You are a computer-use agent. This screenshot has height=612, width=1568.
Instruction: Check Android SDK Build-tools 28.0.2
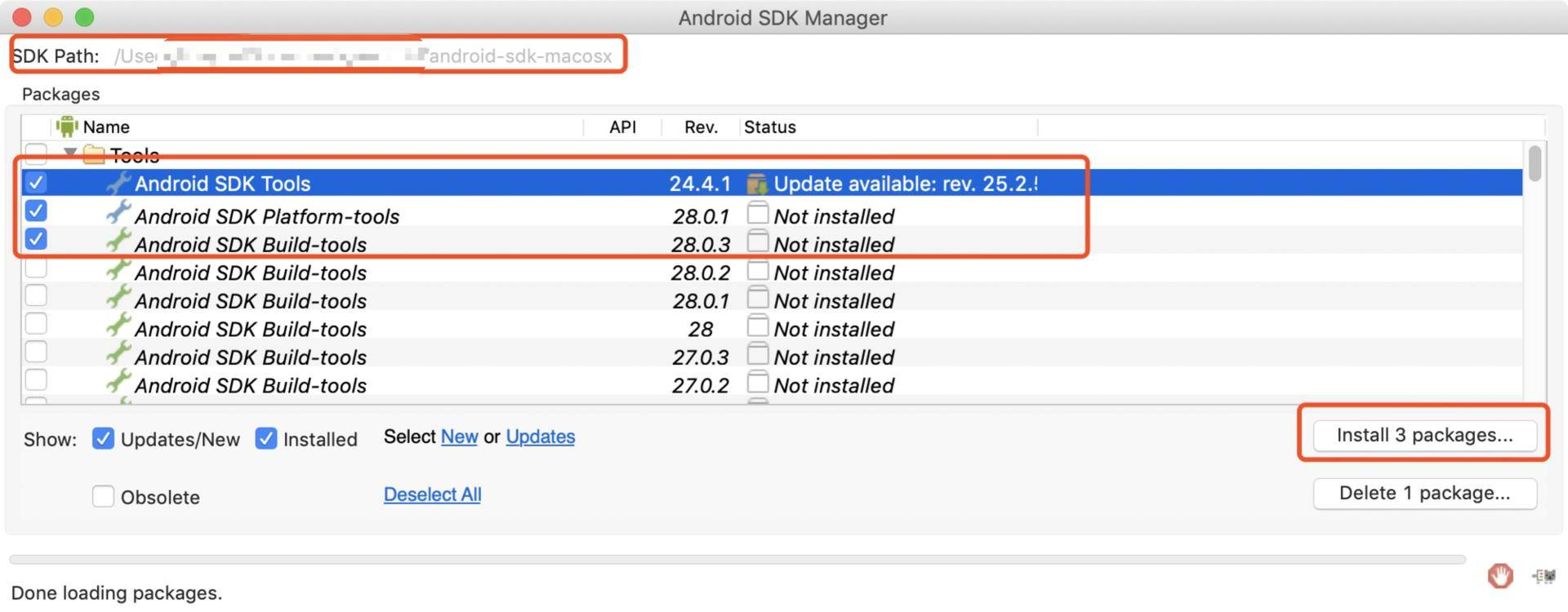[x=36, y=268]
